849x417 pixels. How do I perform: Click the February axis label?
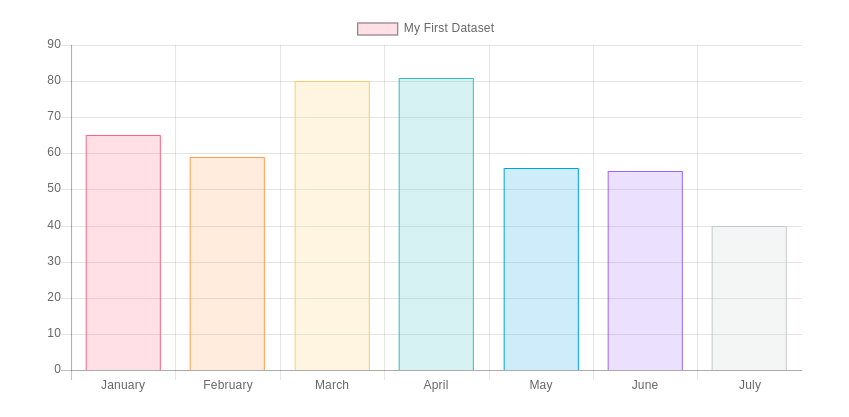pyautogui.click(x=228, y=385)
